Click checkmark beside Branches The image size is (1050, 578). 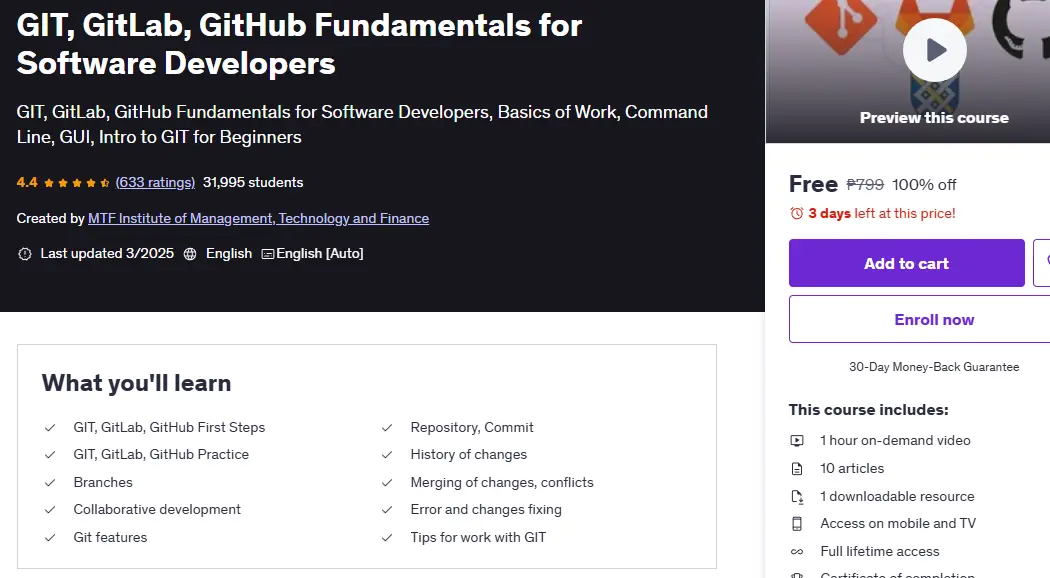50,483
